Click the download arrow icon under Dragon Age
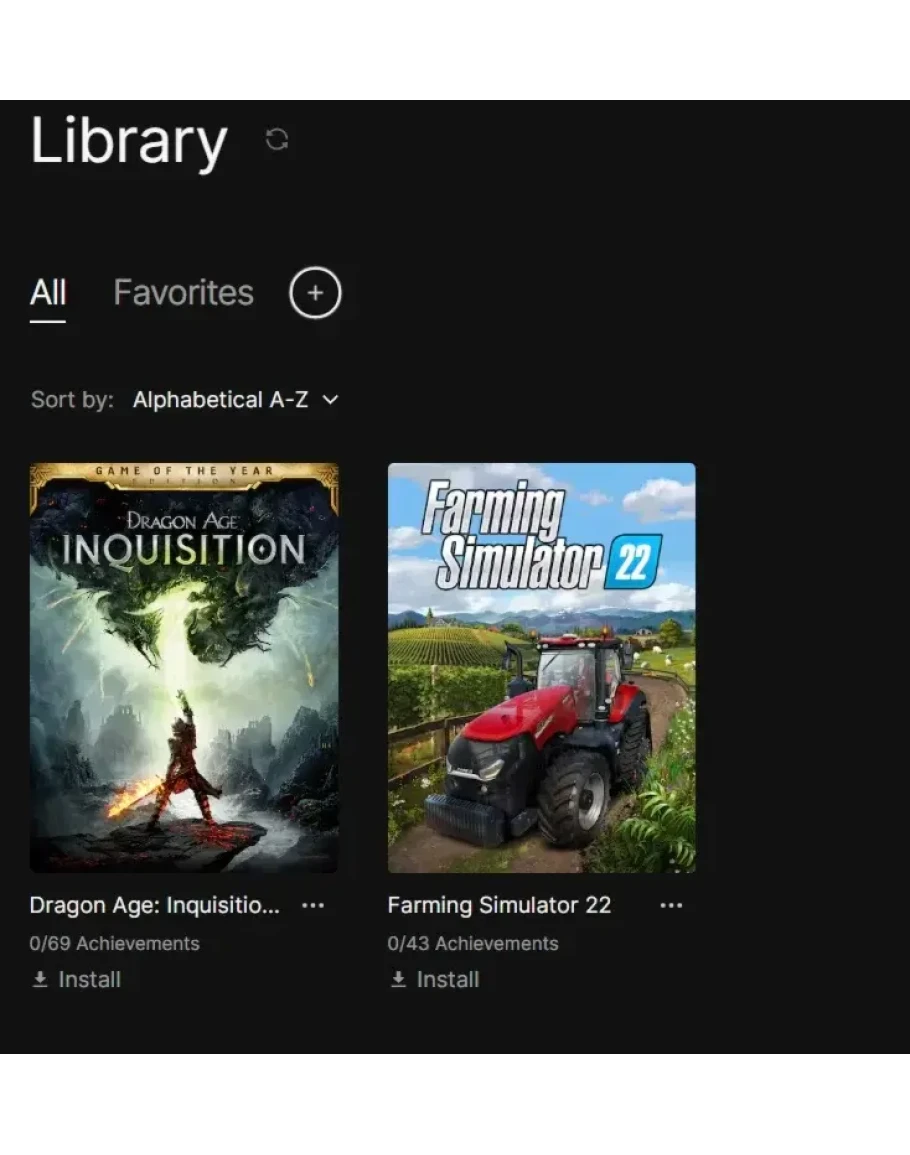The height and width of the screenshot is (1155, 910). coord(41,979)
